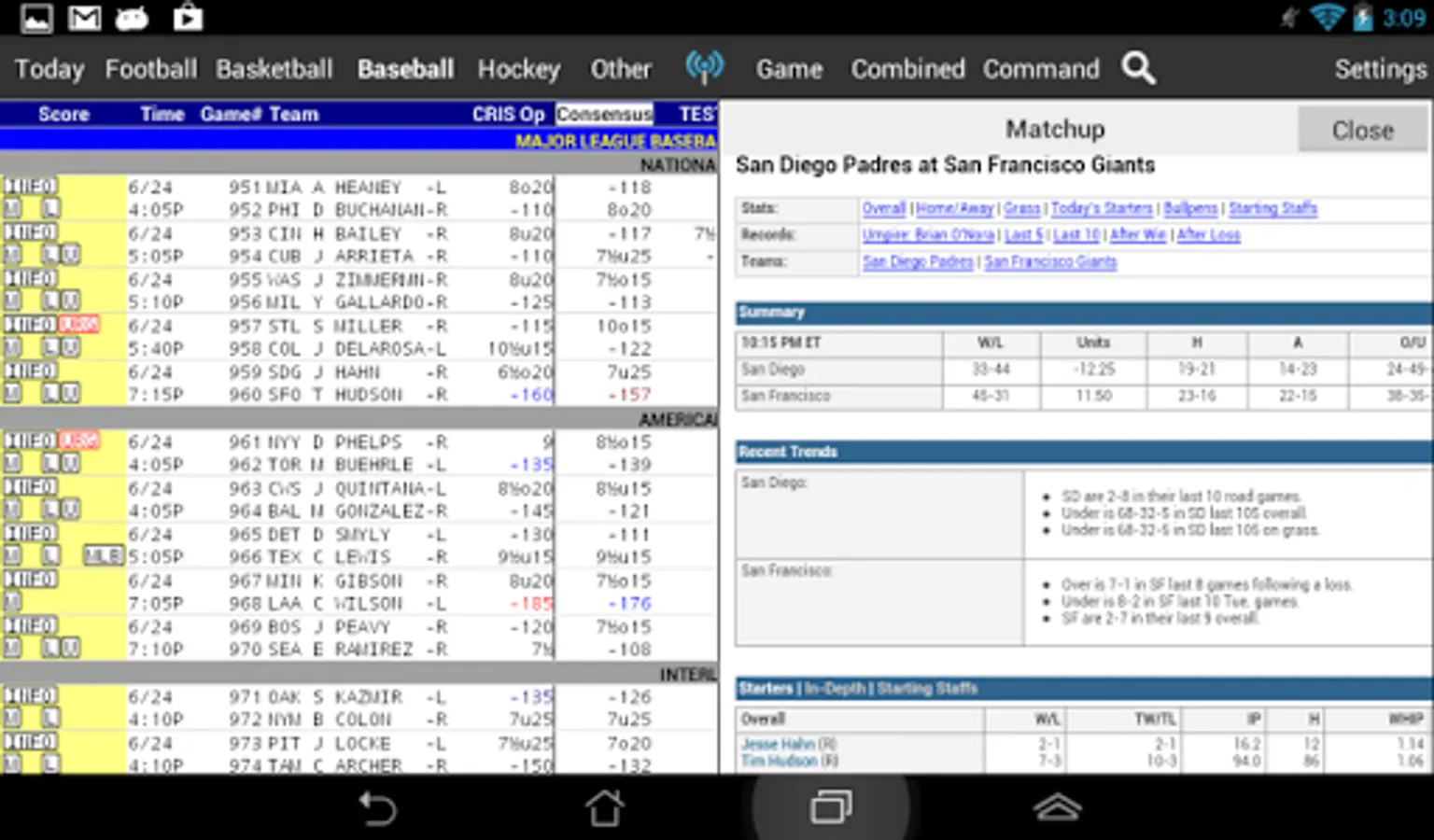
Task: Switch to the Today tab
Action: click(x=49, y=69)
